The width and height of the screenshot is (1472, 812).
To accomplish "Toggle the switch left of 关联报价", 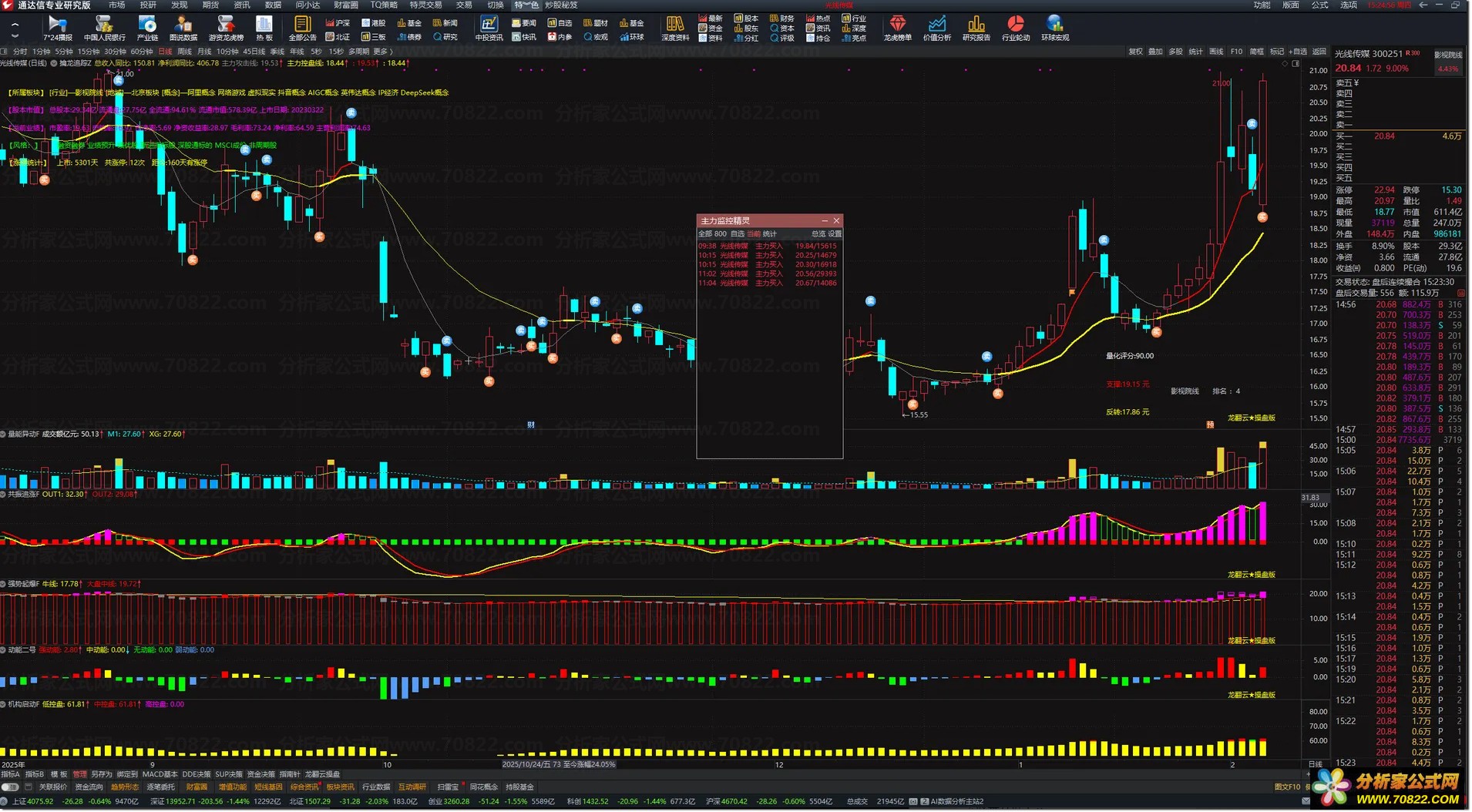I will point(10,787).
